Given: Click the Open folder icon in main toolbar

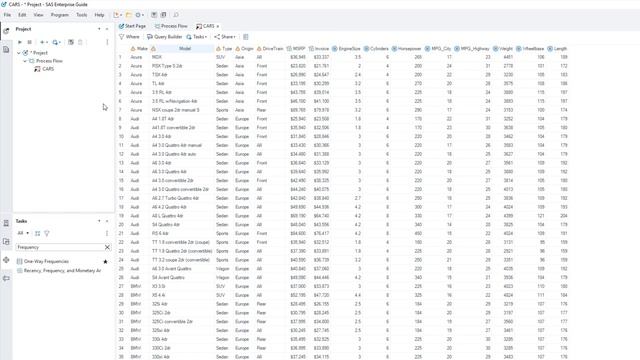Looking at the screenshot, I should [x=129, y=15].
